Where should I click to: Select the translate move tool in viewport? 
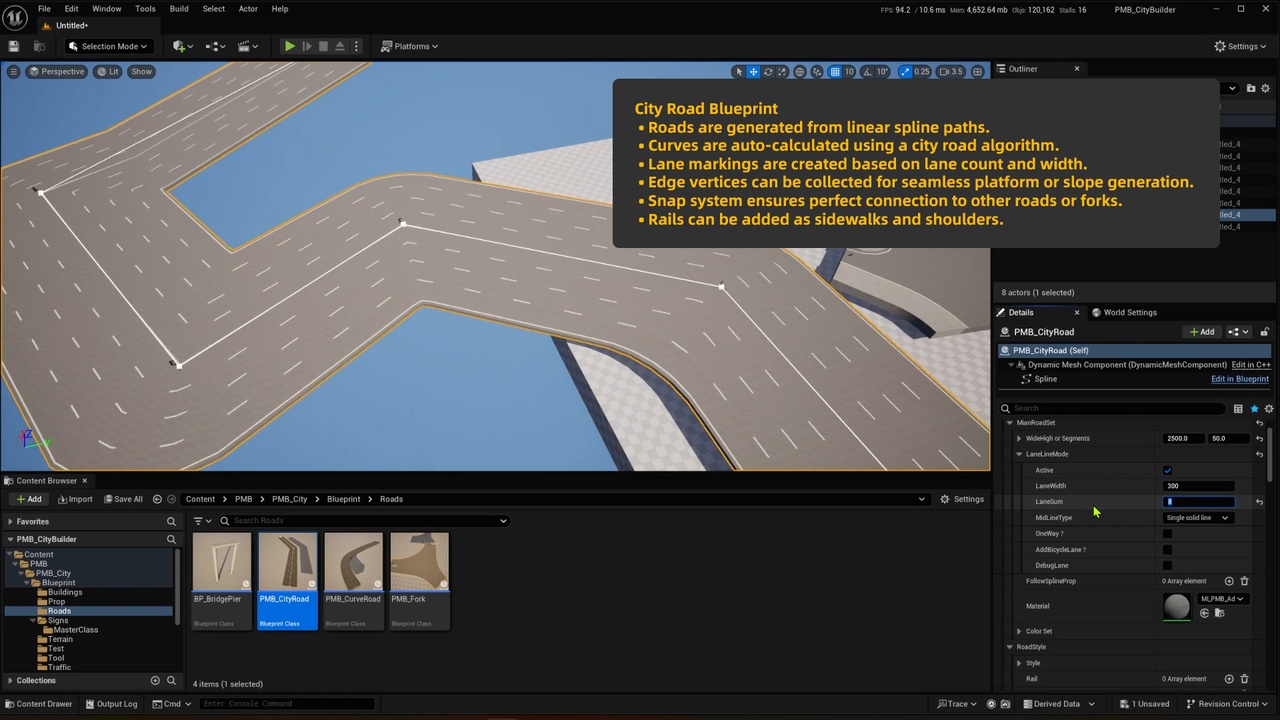754,72
